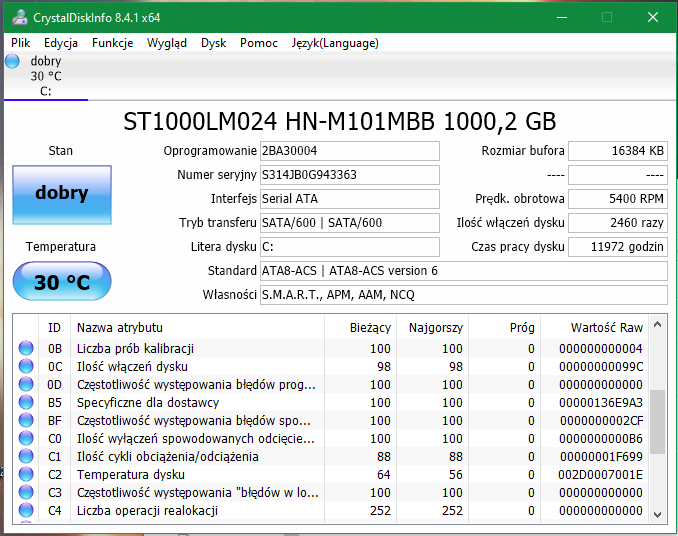Click the CrystalDiskInfo app icon in title bar
Image resolution: width=678 pixels, height=536 pixels.
pyautogui.click(x=20, y=17)
